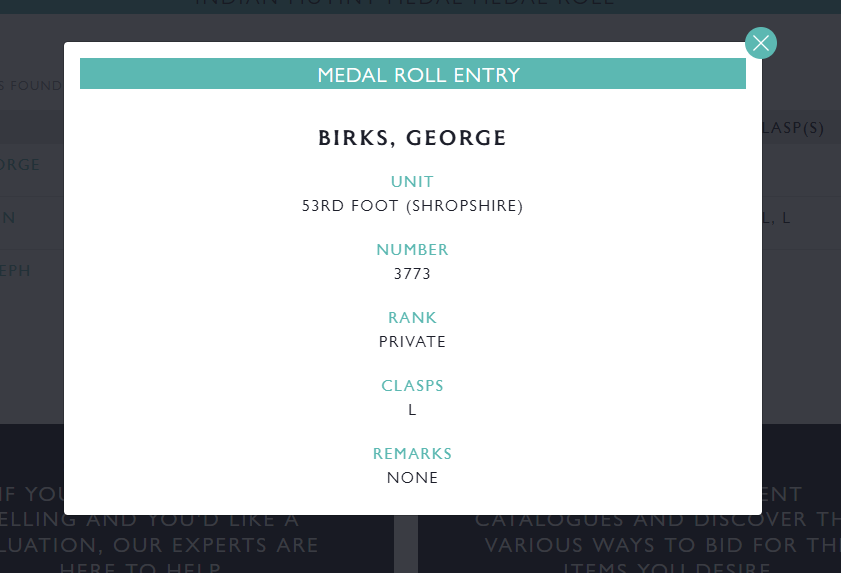Click the background row ending in ORGE

[x=32, y=165]
